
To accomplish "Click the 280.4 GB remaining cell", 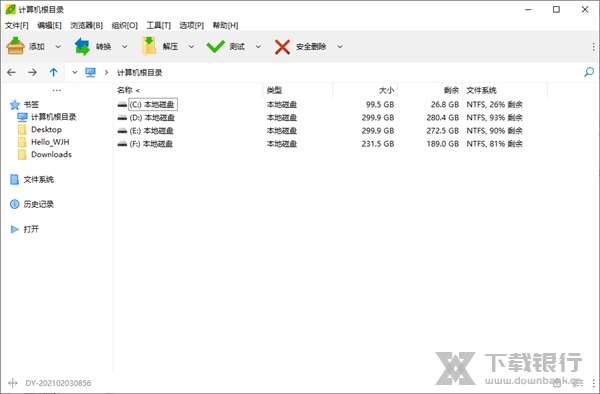I will tap(443, 117).
